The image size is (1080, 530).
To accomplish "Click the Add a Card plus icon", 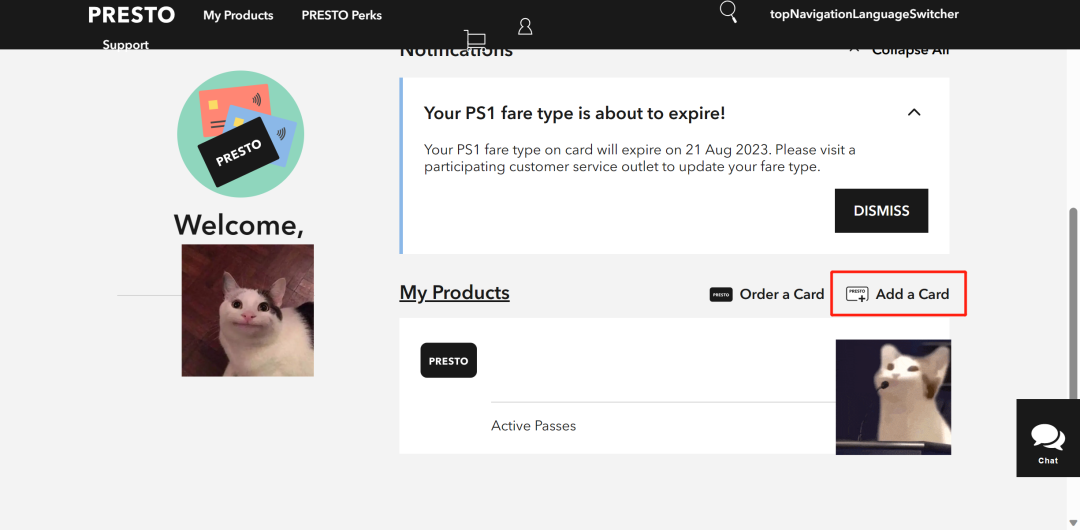I will (x=857, y=294).
